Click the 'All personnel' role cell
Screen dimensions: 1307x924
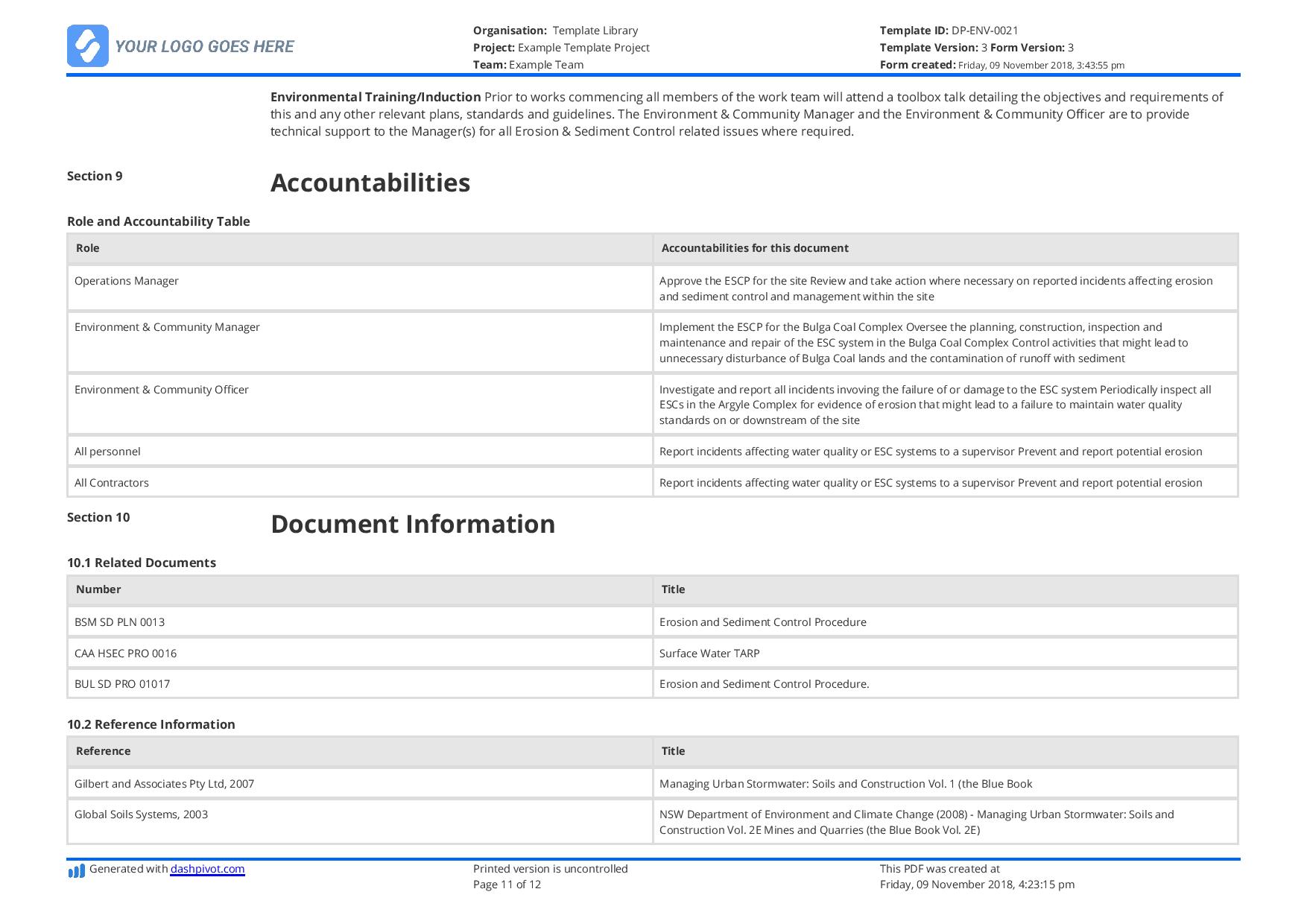pyautogui.click(x=360, y=452)
